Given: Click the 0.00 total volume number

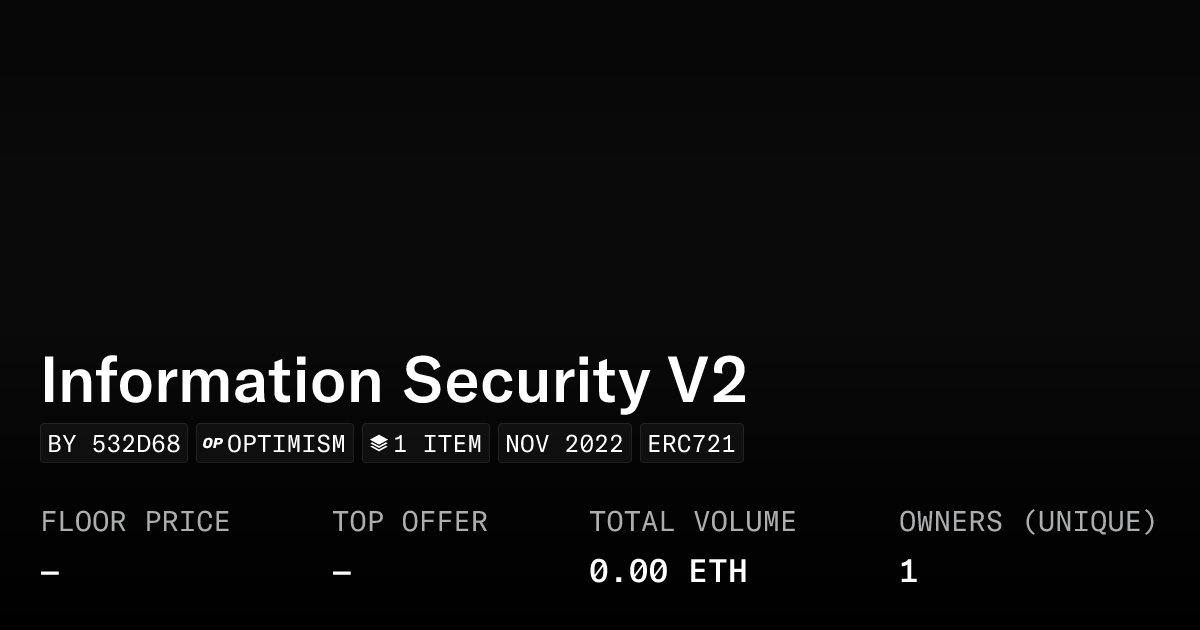Looking at the screenshot, I should 628,572.
